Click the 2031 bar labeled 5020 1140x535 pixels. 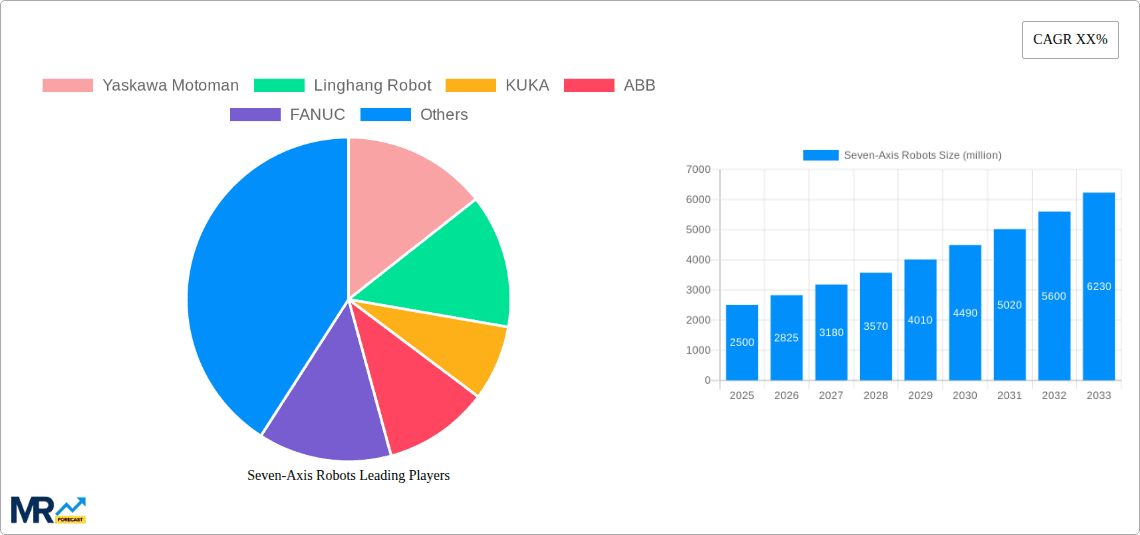(1010, 305)
